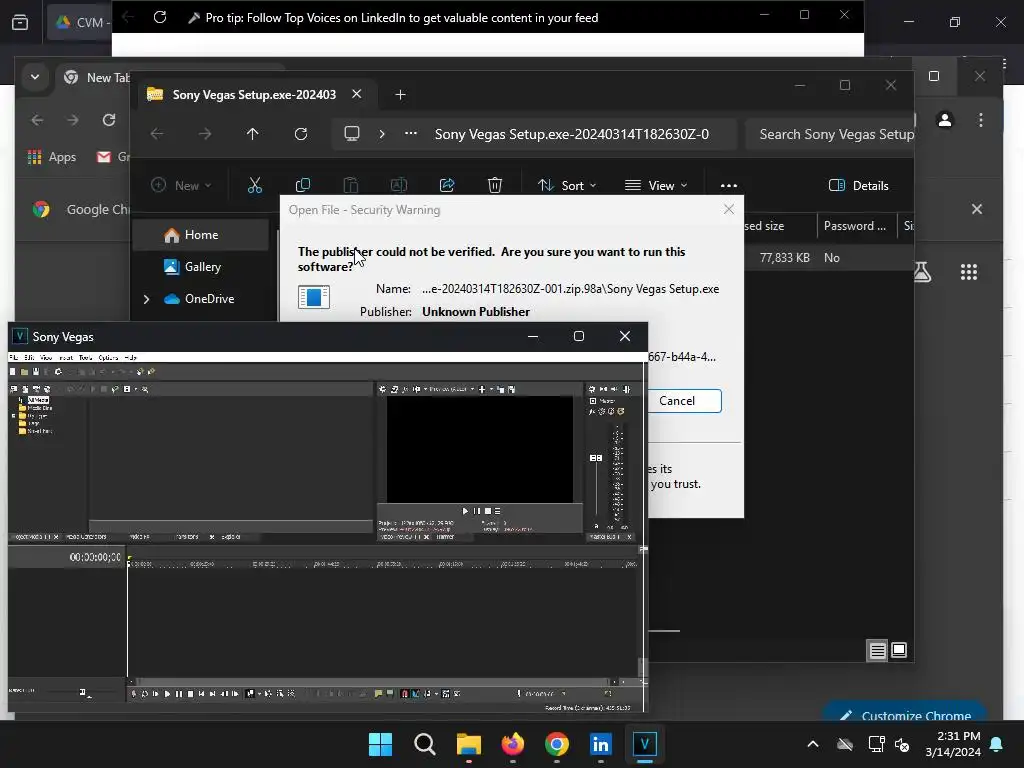The height and width of the screenshot is (768, 1024).
Task: Open the Windows Start menu
Action: (380, 744)
